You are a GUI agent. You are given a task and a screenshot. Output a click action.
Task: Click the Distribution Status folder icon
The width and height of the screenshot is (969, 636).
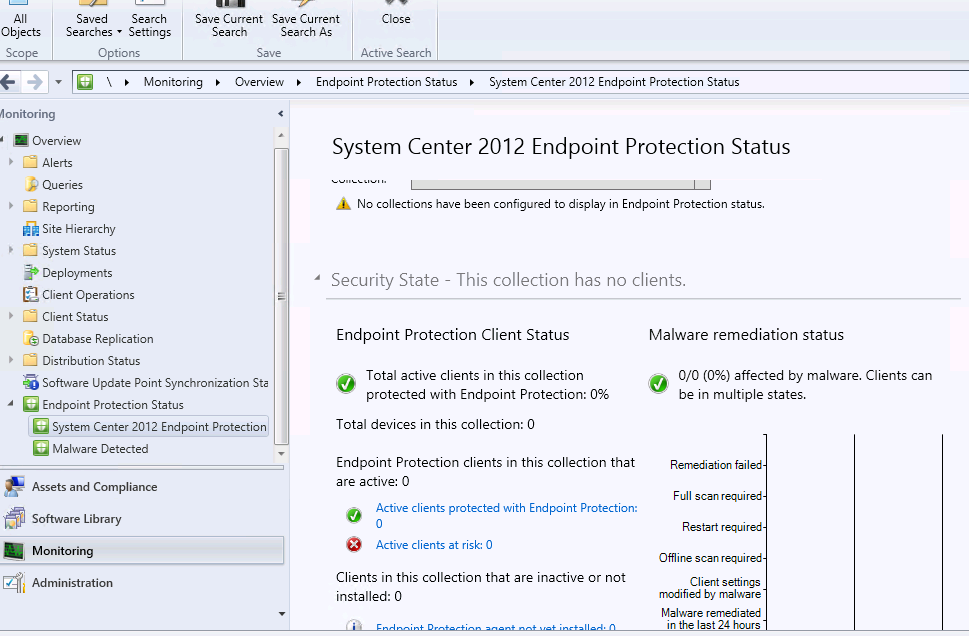(x=30, y=360)
